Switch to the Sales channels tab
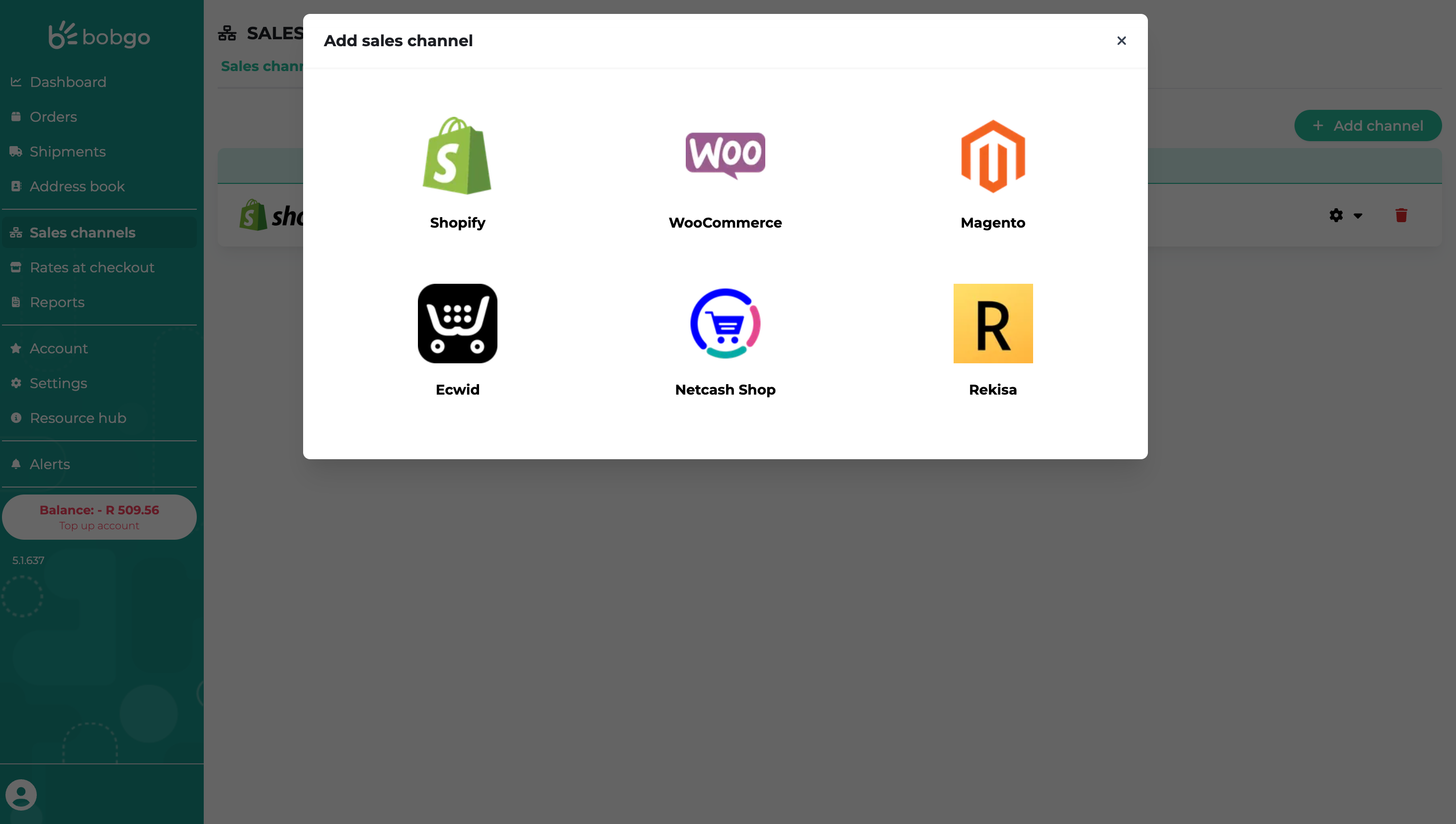1456x824 pixels. (262, 66)
